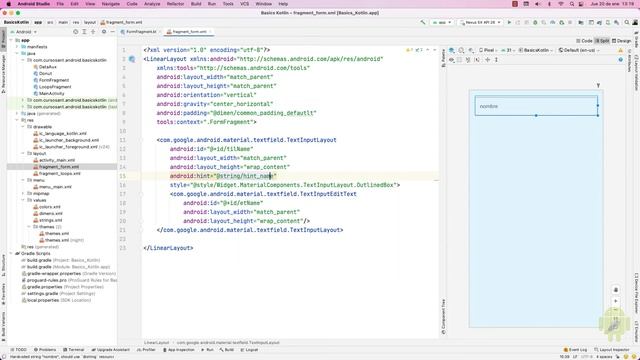
Task: Open Search Everywhere magnifier in the toolbar
Action: pyautogui.click(x=627, y=22)
